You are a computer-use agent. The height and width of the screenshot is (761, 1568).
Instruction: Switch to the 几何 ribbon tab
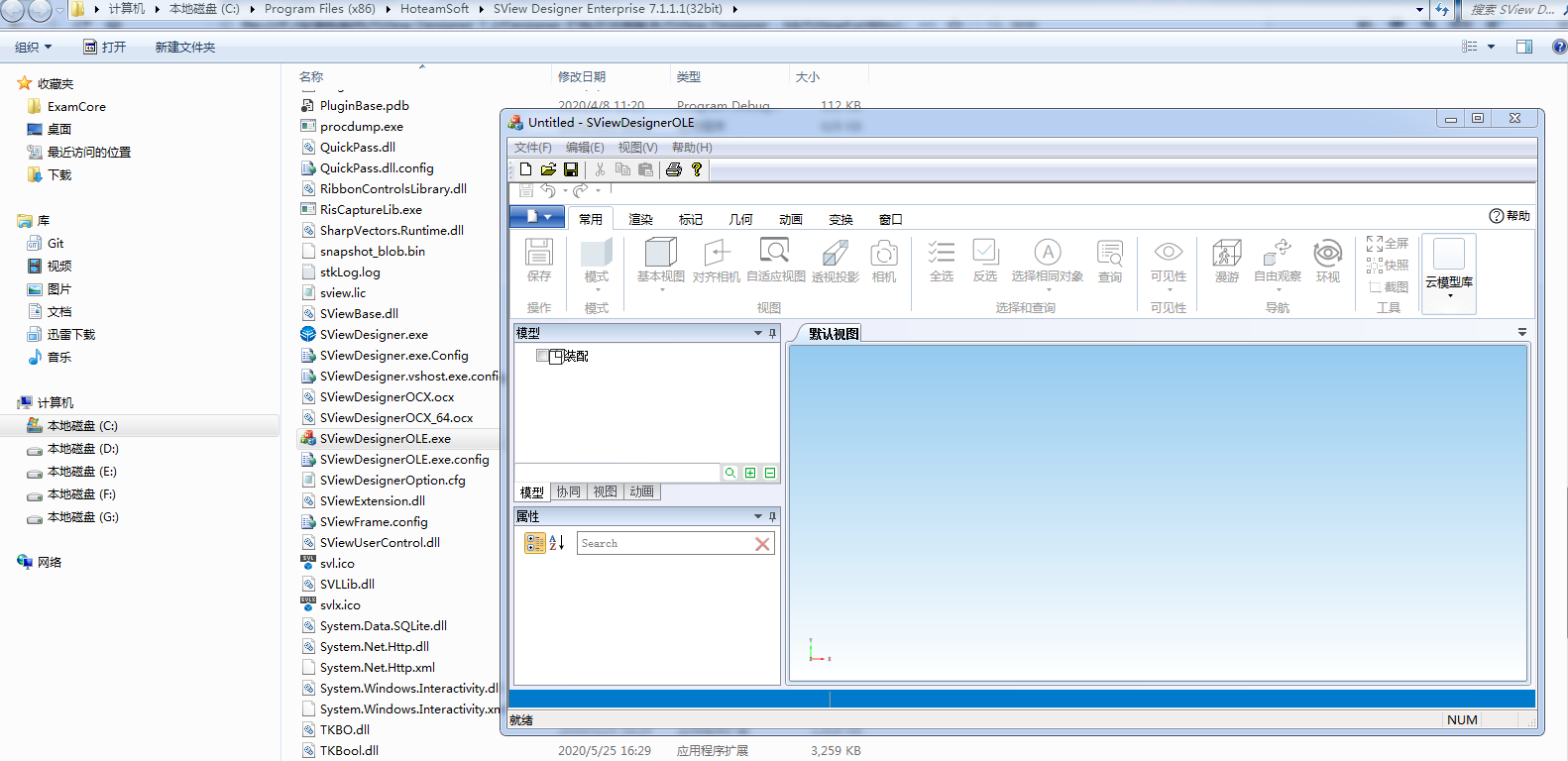(740, 219)
